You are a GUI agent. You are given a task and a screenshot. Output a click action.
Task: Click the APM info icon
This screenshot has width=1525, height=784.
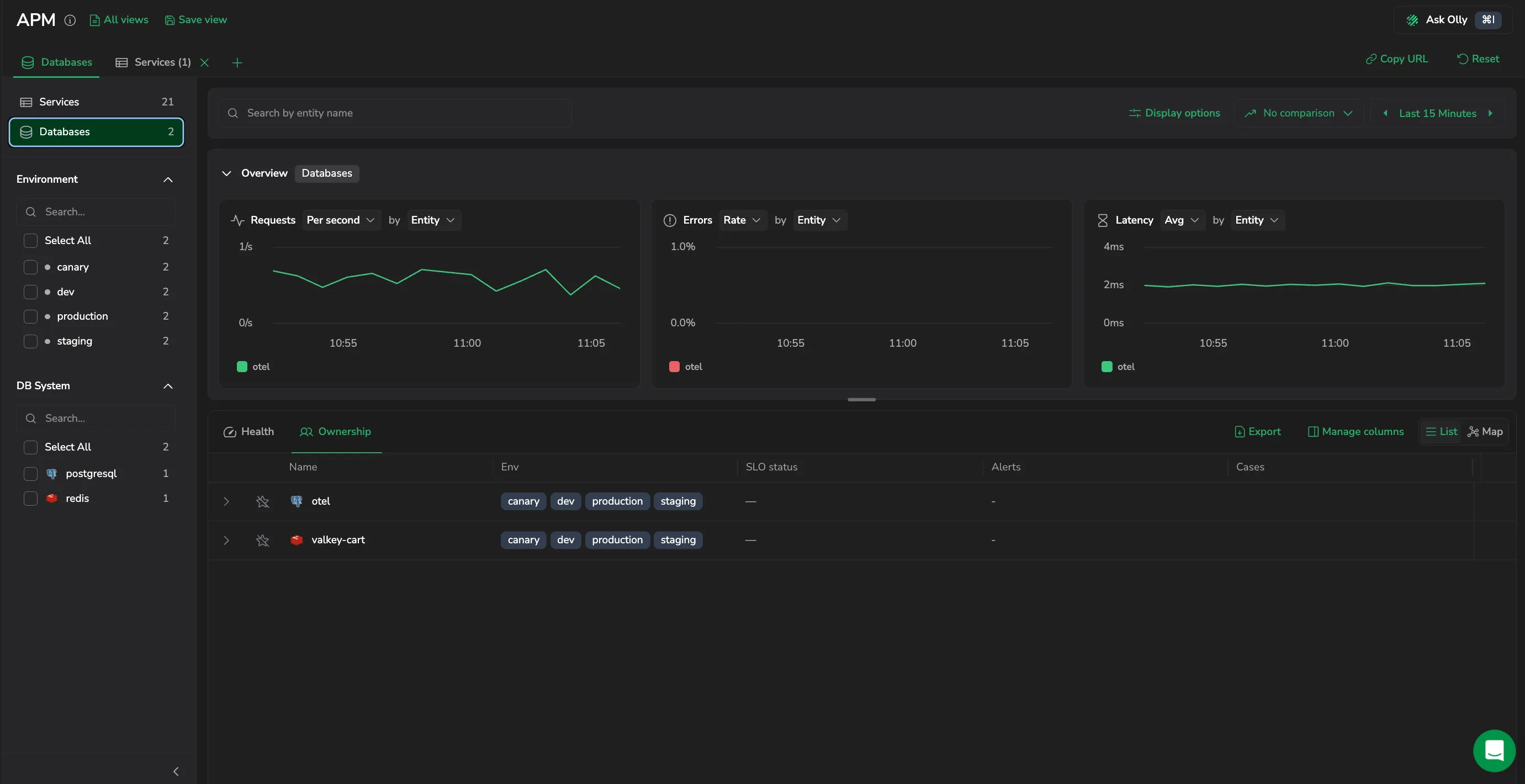point(70,20)
